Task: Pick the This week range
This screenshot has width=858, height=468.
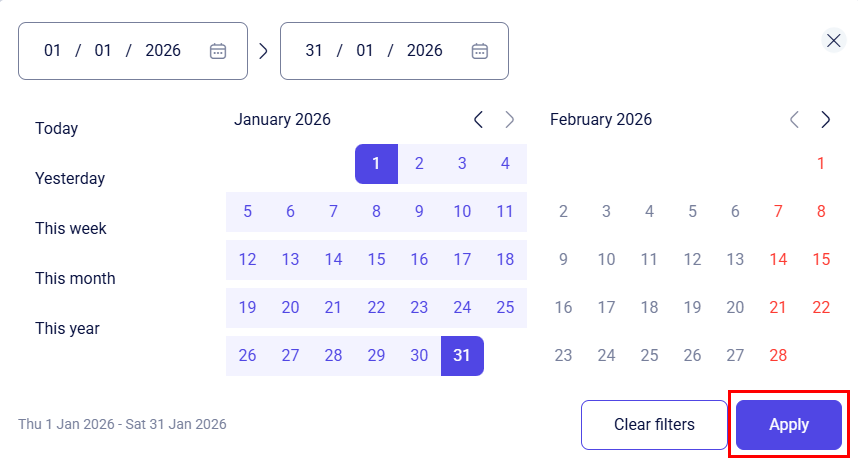Action: (x=71, y=228)
